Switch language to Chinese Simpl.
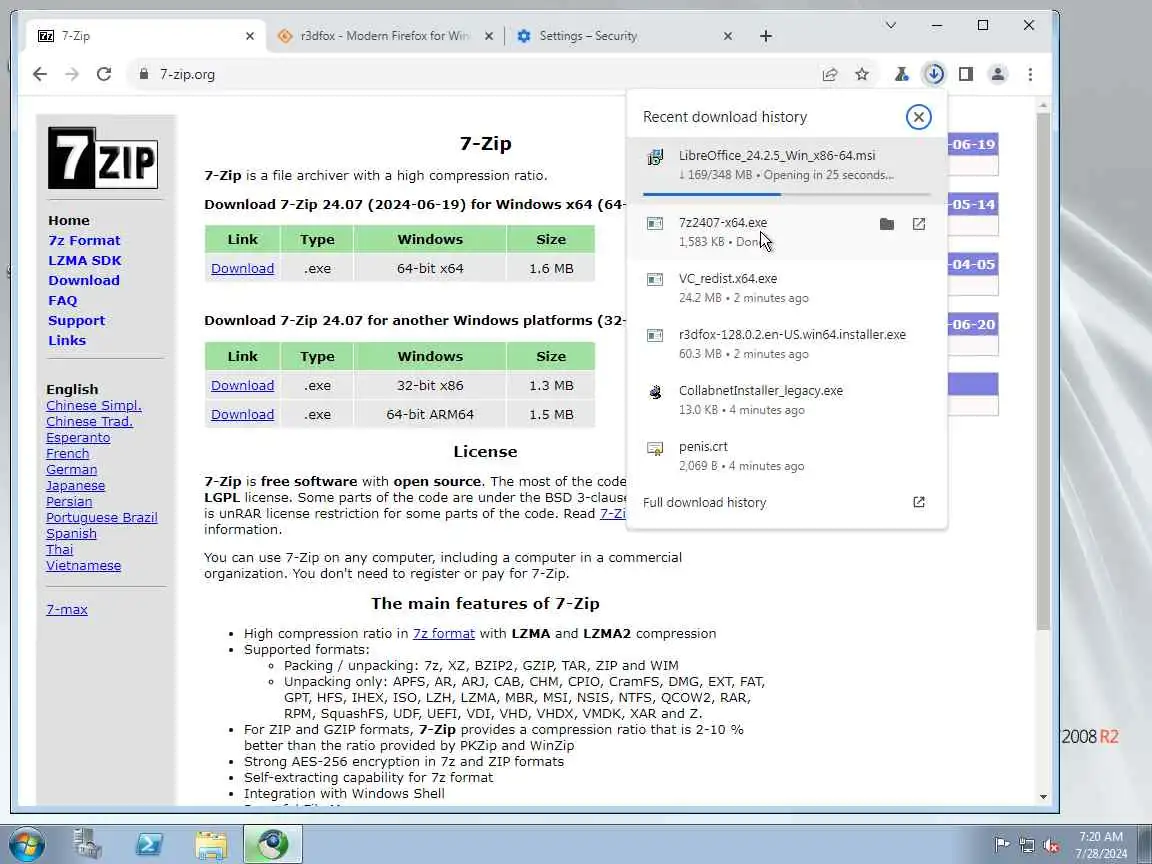 tap(94, 406)
